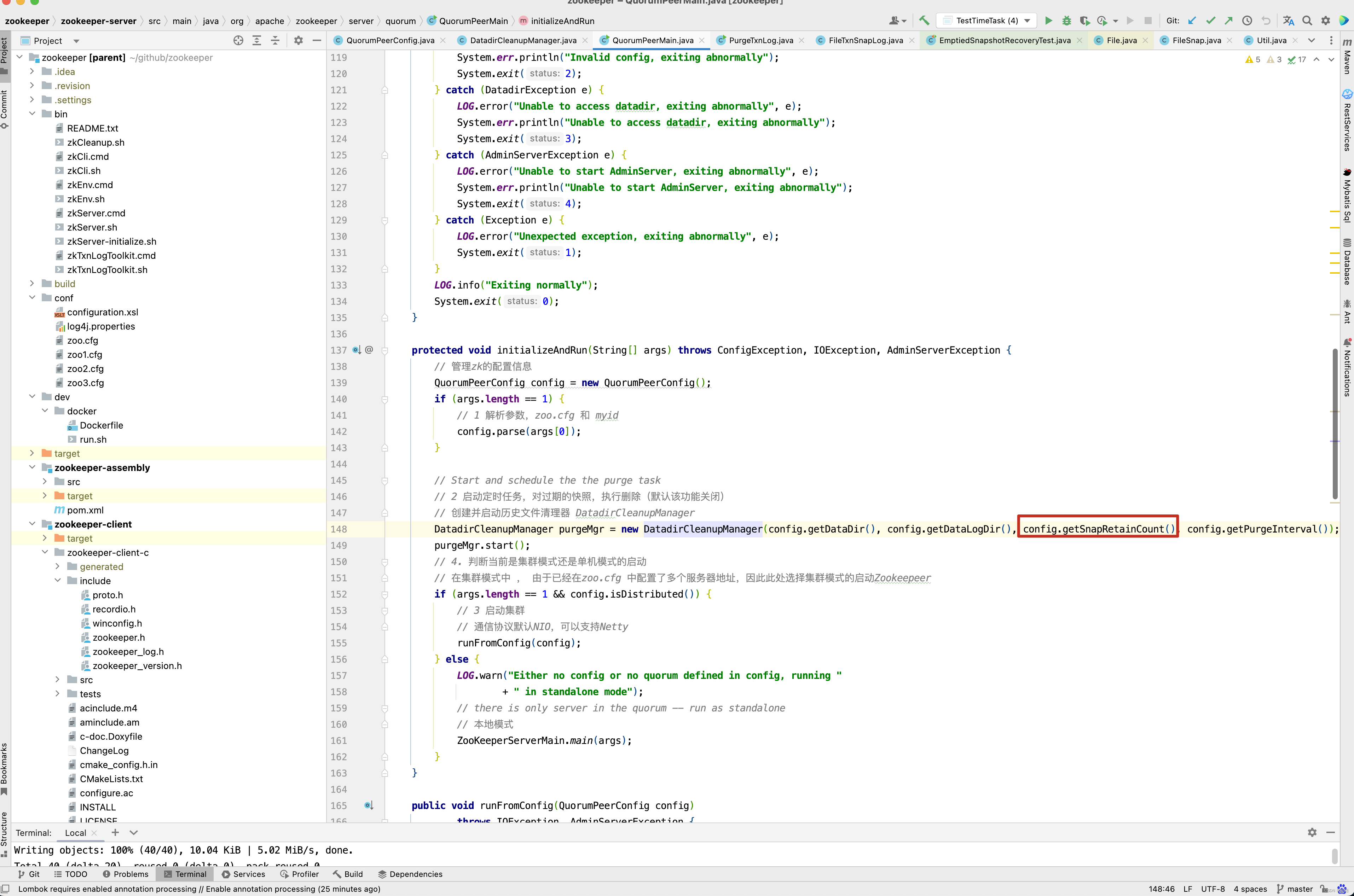This screenshot has height=896, width=1354.
Task: Click the override gutter icon on line 137
Action: pos(357,350)
